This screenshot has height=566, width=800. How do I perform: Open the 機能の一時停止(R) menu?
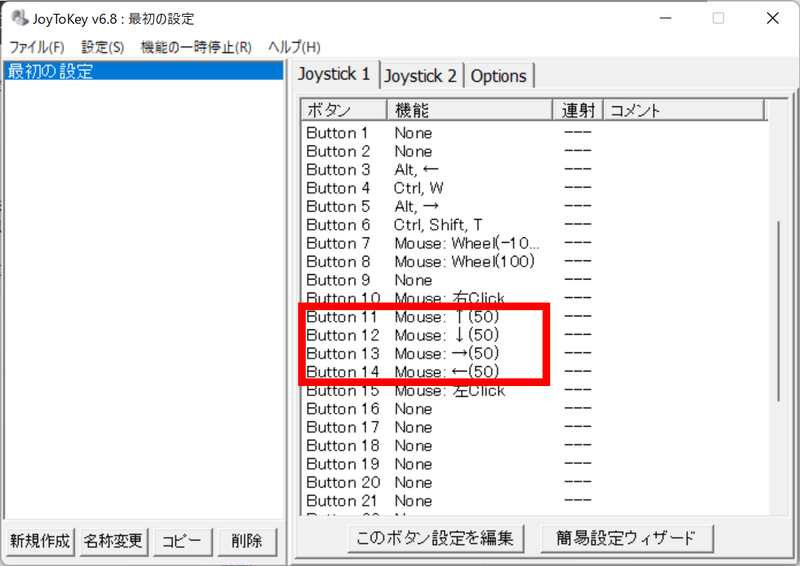pyautogui.click(x=196, y=47)
